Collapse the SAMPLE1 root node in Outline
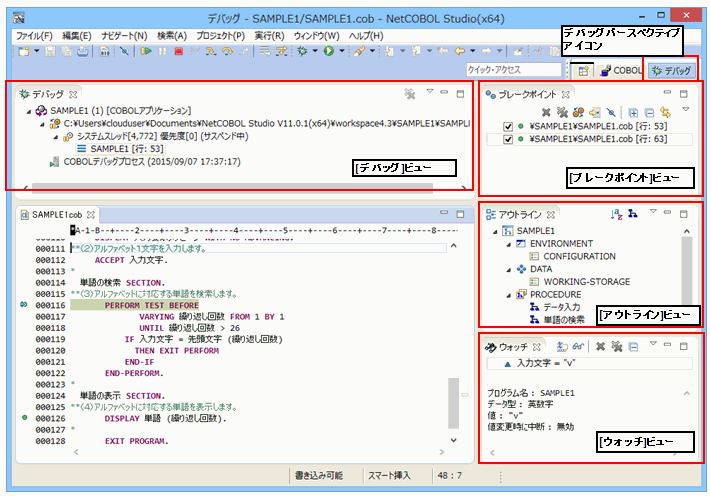Viewport: 710px width, 496px height. click(495, 231)
